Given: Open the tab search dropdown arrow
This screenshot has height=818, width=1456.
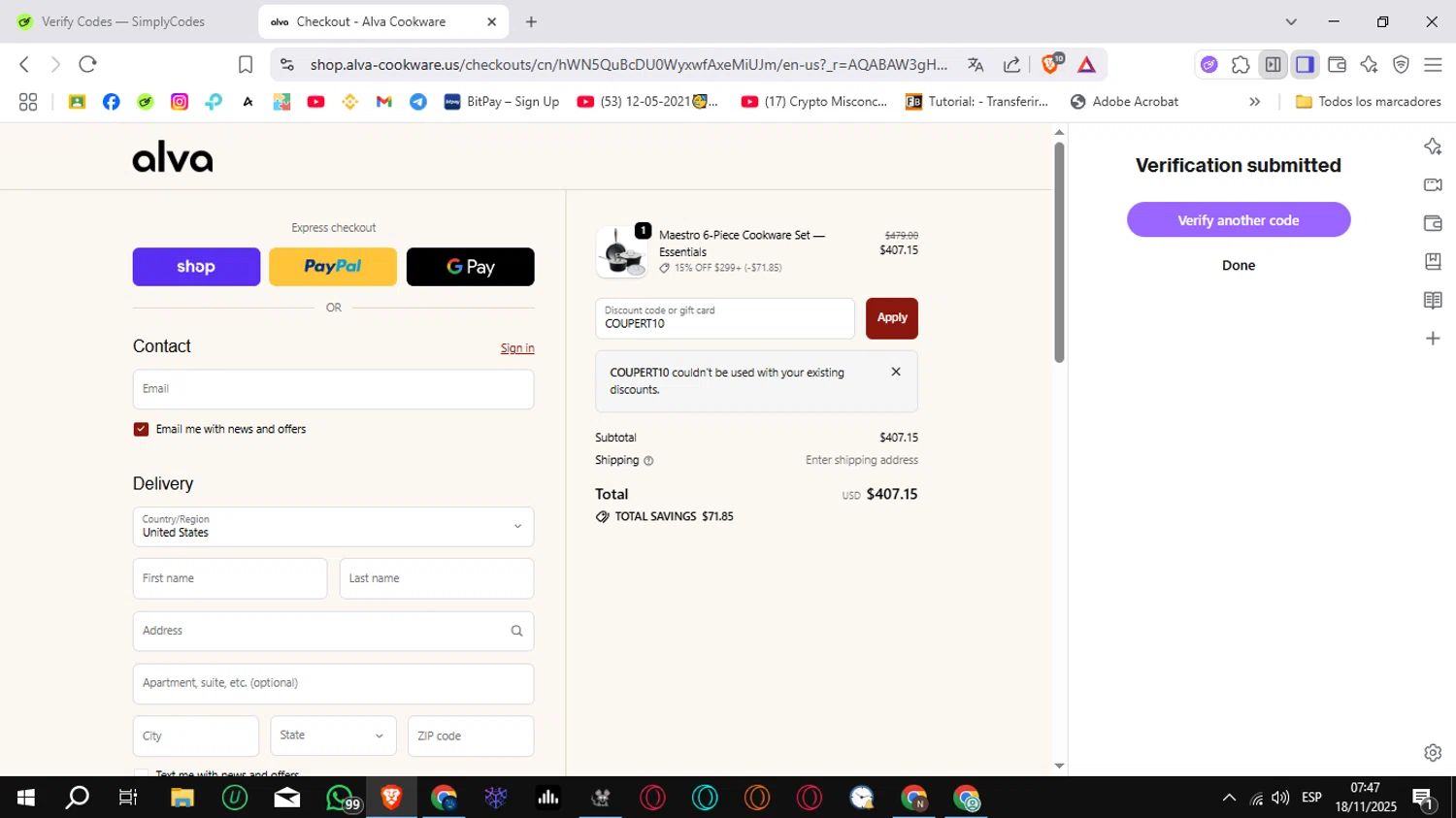Looking at the screenshot, I should tap(1291, 21).
